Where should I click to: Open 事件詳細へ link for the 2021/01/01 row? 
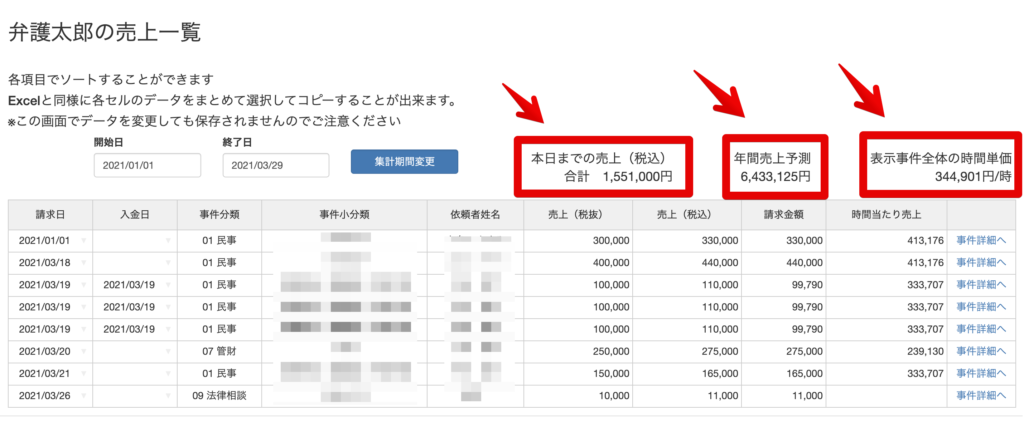click(x=983, y=241)
